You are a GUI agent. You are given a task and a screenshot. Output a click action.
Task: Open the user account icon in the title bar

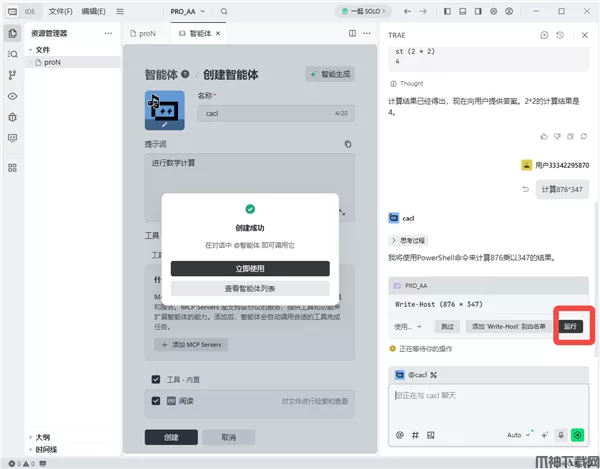point(509,11)
